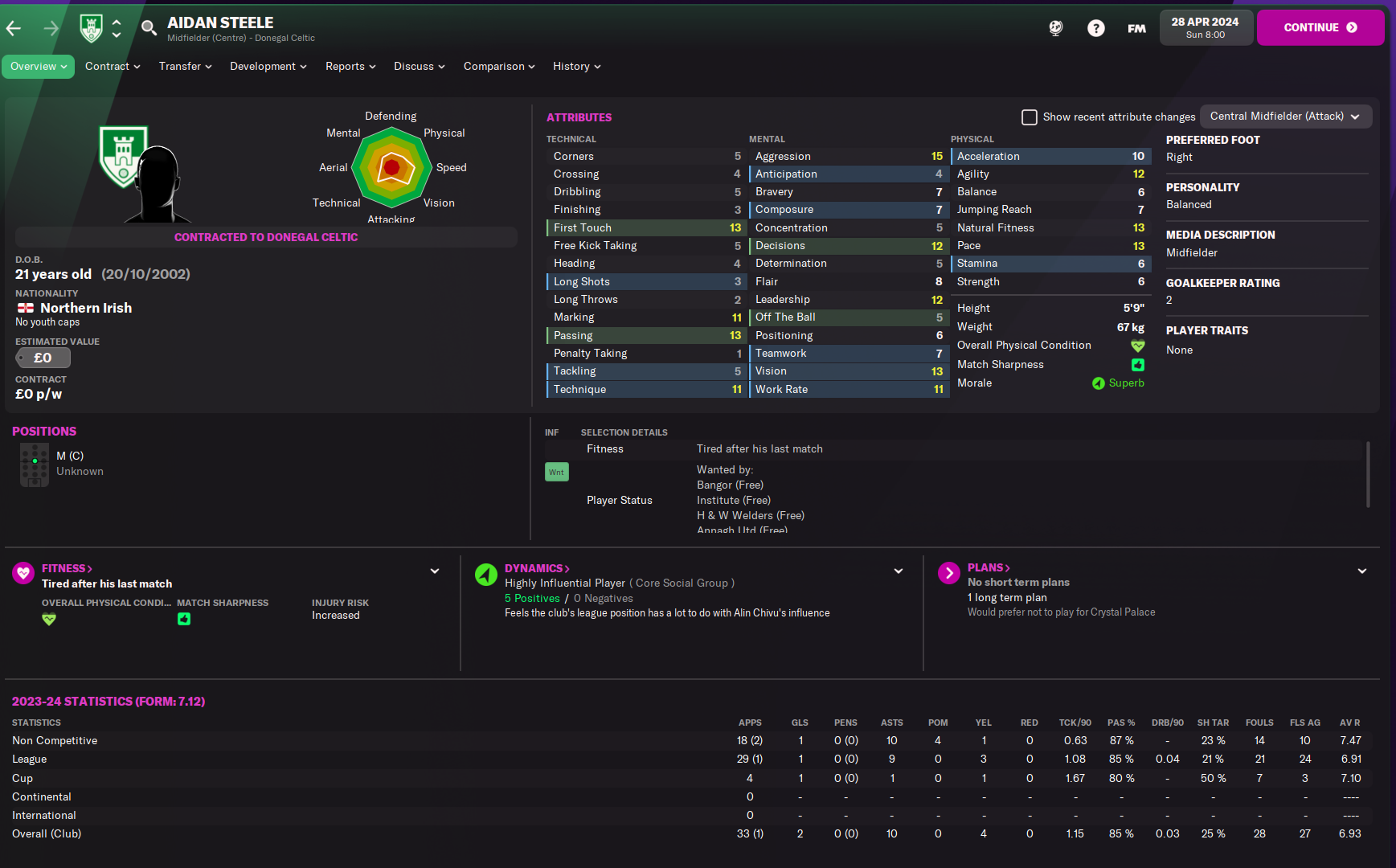Click the Fitness heart circle icon

pos(23,573)
